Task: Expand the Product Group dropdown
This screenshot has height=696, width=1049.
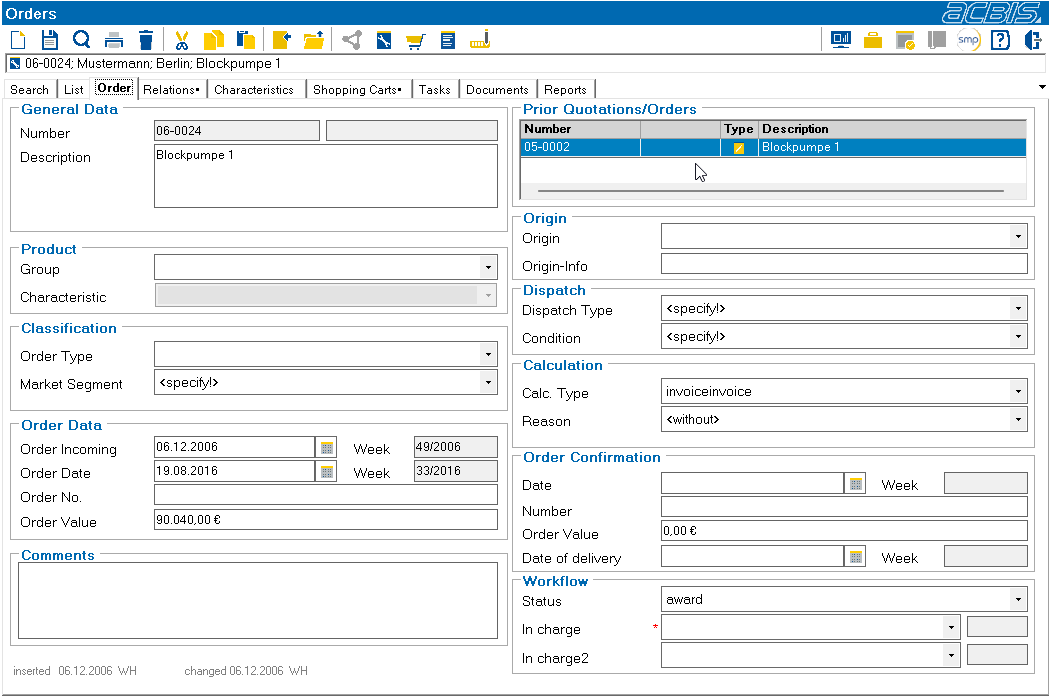Action: tap(488, 268)
